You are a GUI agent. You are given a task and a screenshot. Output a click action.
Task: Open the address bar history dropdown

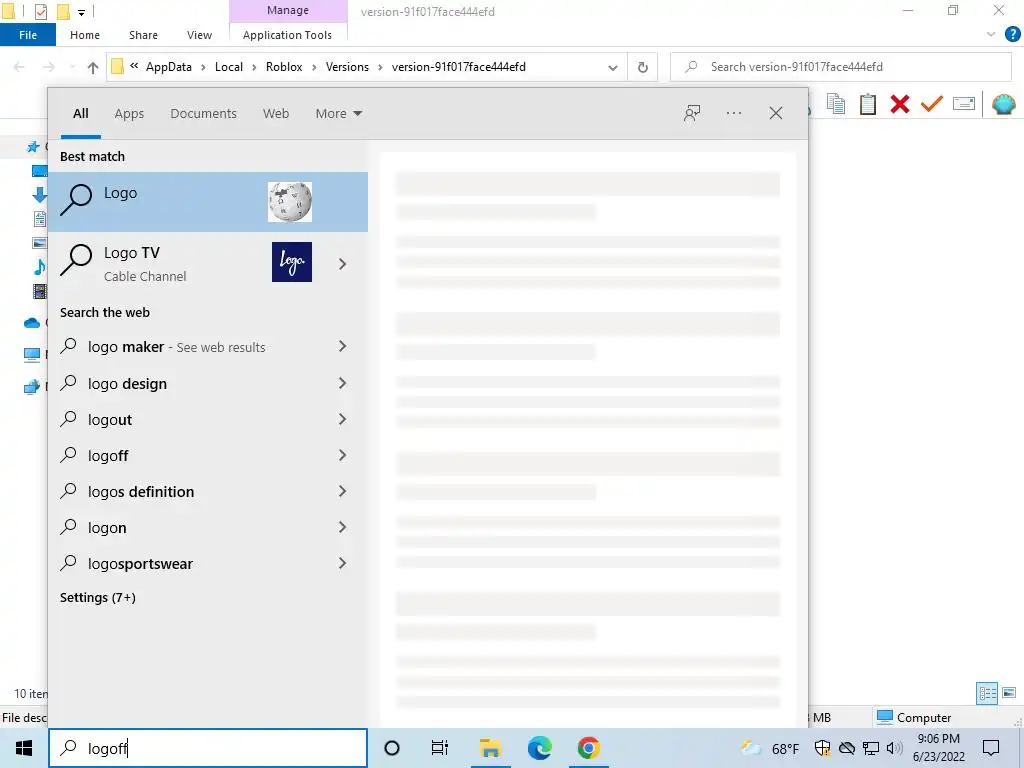(x=613, y=67)
